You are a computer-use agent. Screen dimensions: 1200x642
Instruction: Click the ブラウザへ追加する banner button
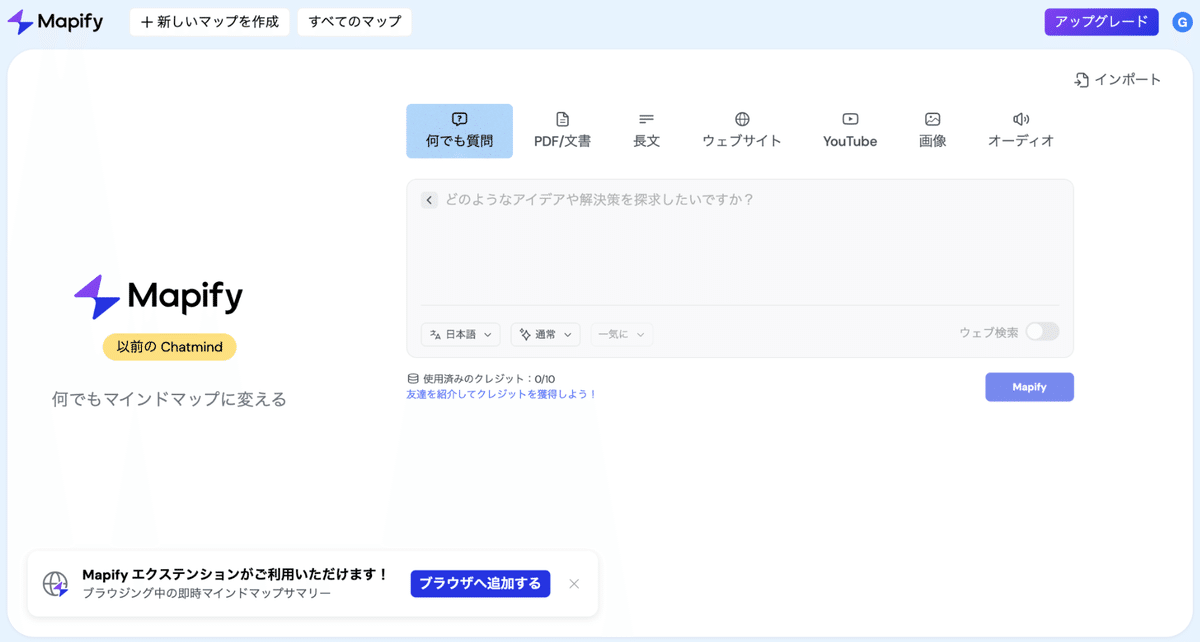[480, 583]
